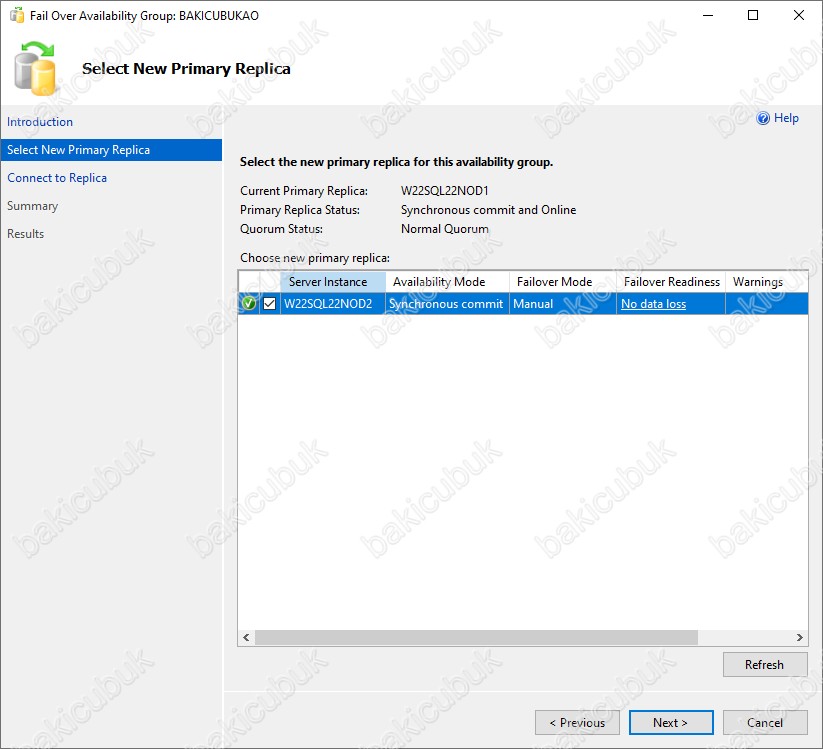Cancel the failover wizard
Screen dimensions: 823x749
(x=765, y=722)
